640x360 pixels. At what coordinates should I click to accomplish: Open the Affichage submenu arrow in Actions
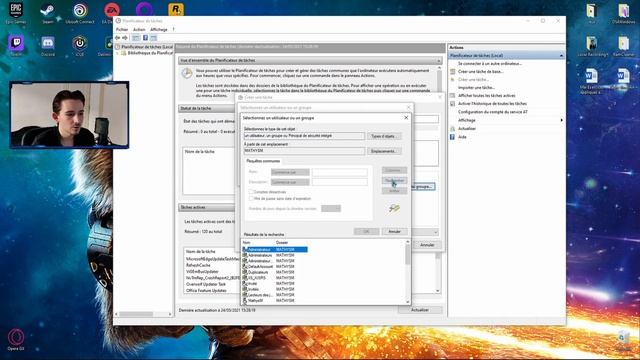tap(562, 120)
